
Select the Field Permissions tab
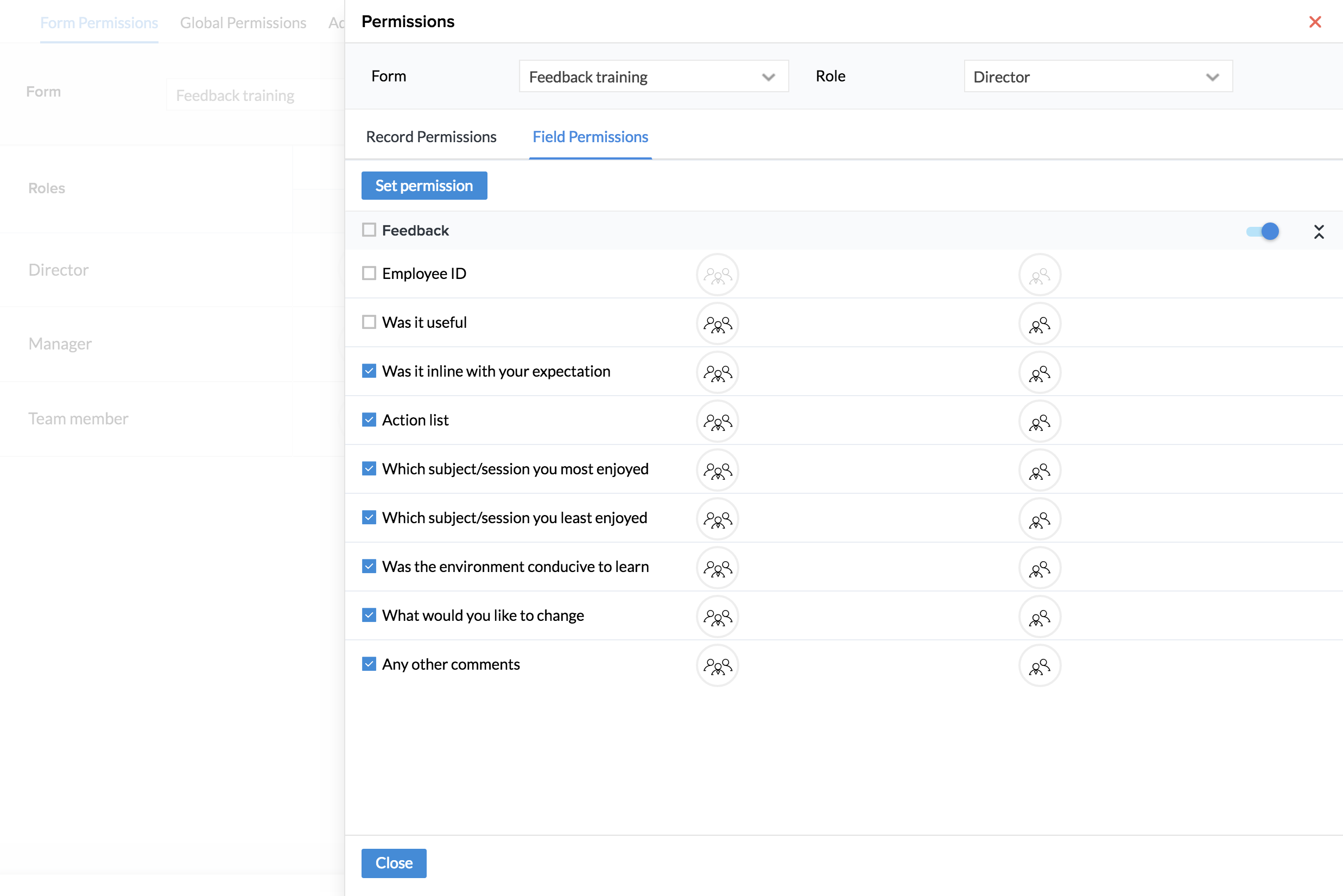[590, 137]
